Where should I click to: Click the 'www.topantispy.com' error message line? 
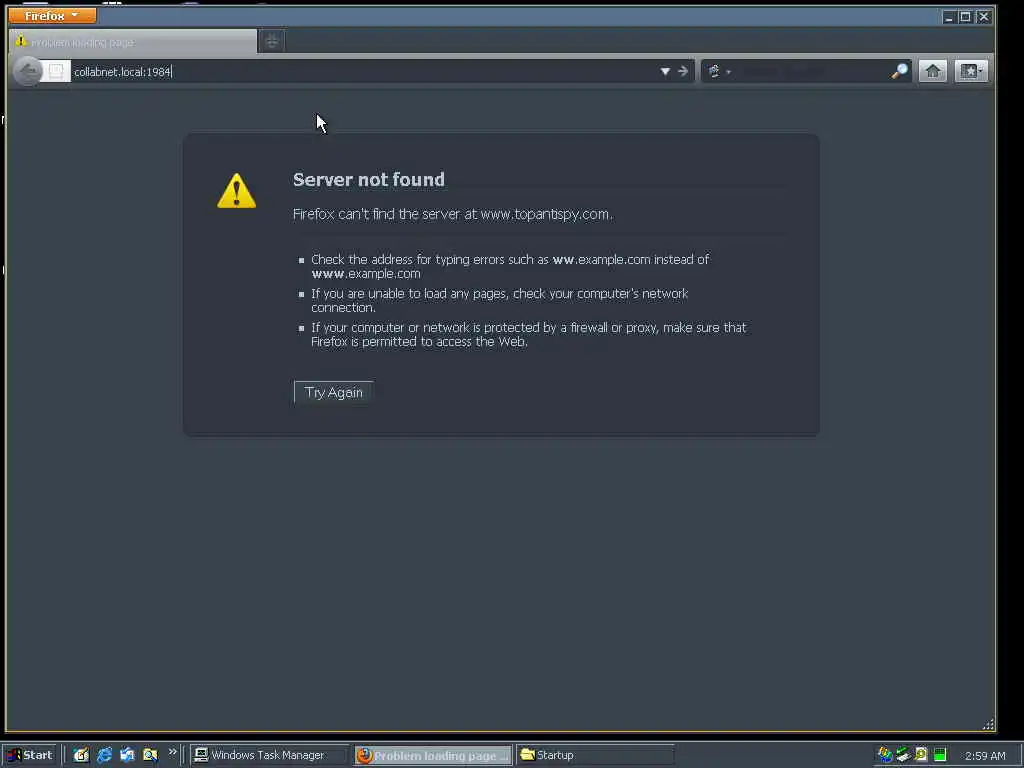(x=453, y=214)
